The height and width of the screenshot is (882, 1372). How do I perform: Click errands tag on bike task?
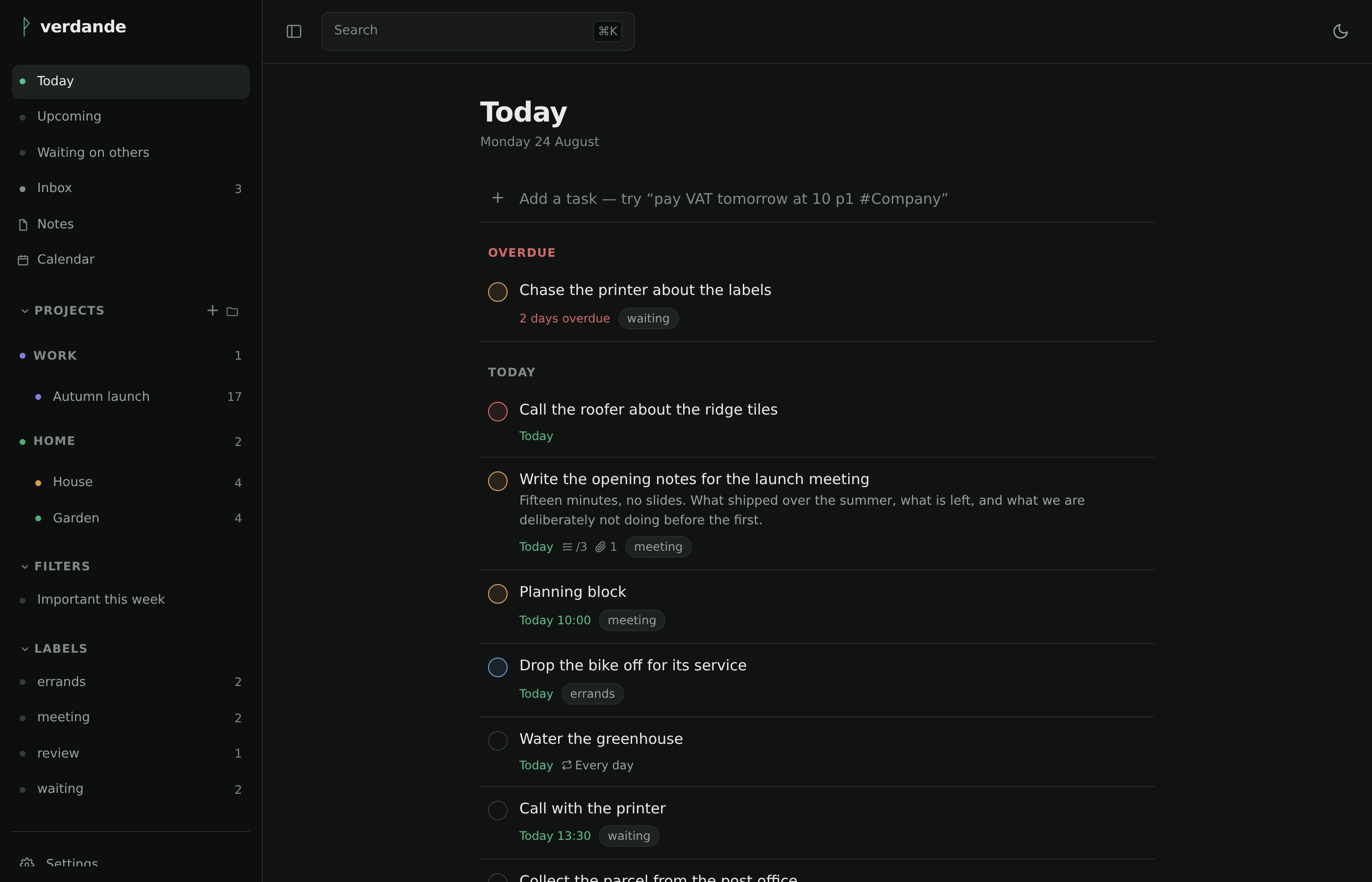pos(592,693)
